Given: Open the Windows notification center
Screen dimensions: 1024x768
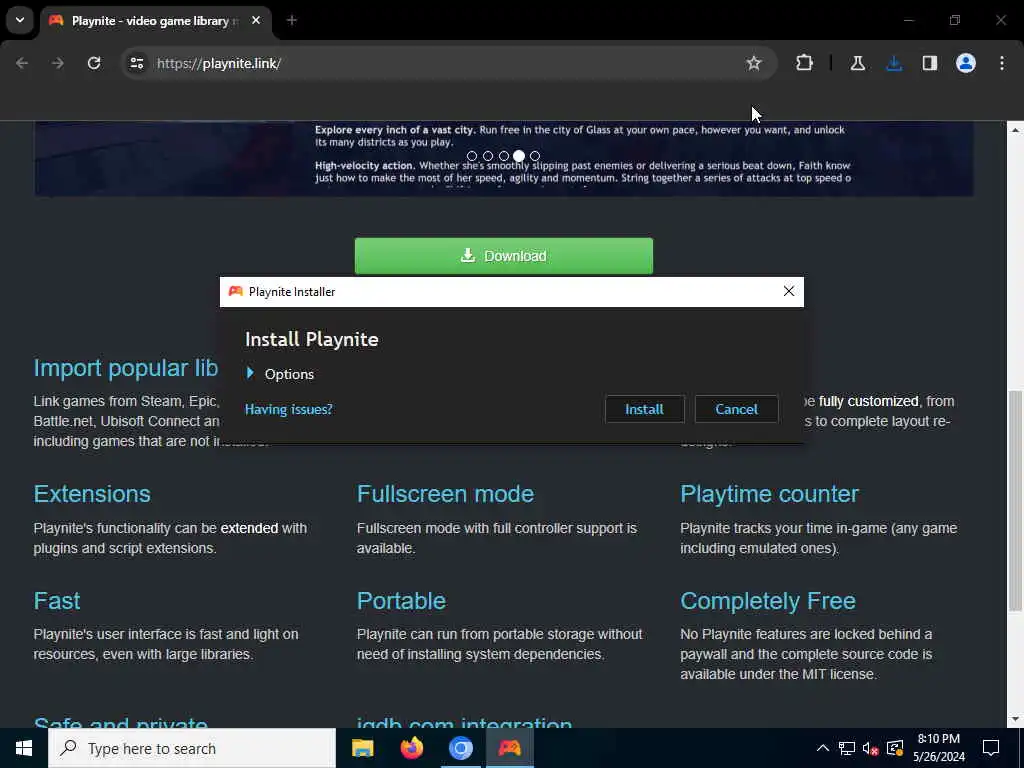Looking at the screenshot, I should click(991, 748).
